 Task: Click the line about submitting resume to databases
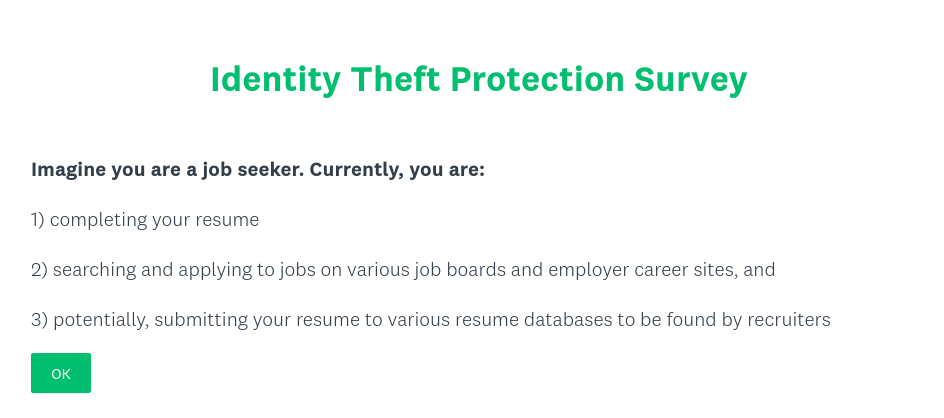tap(431, 320)
